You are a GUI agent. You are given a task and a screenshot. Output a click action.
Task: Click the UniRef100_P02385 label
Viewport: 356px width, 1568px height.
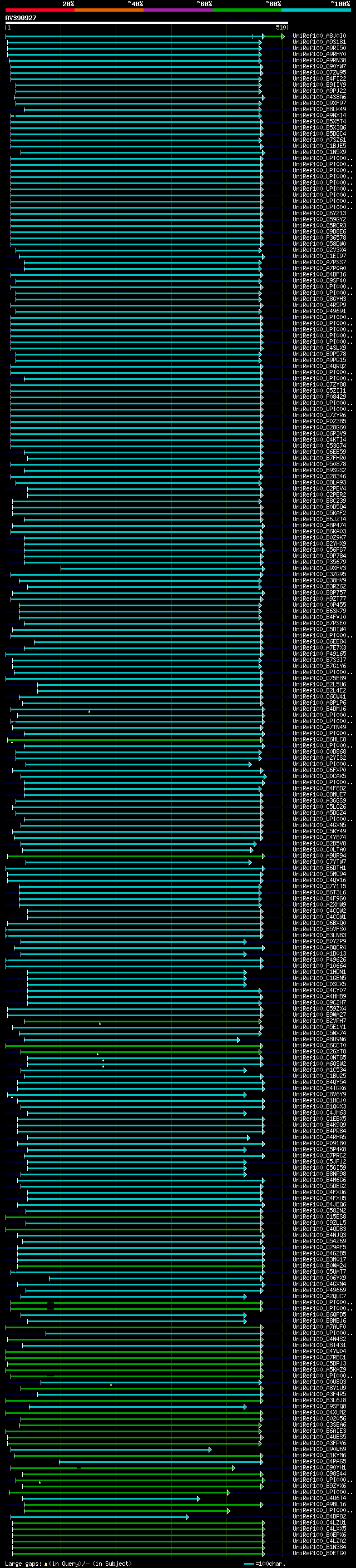pyautogui.click(x=319, y=421)
